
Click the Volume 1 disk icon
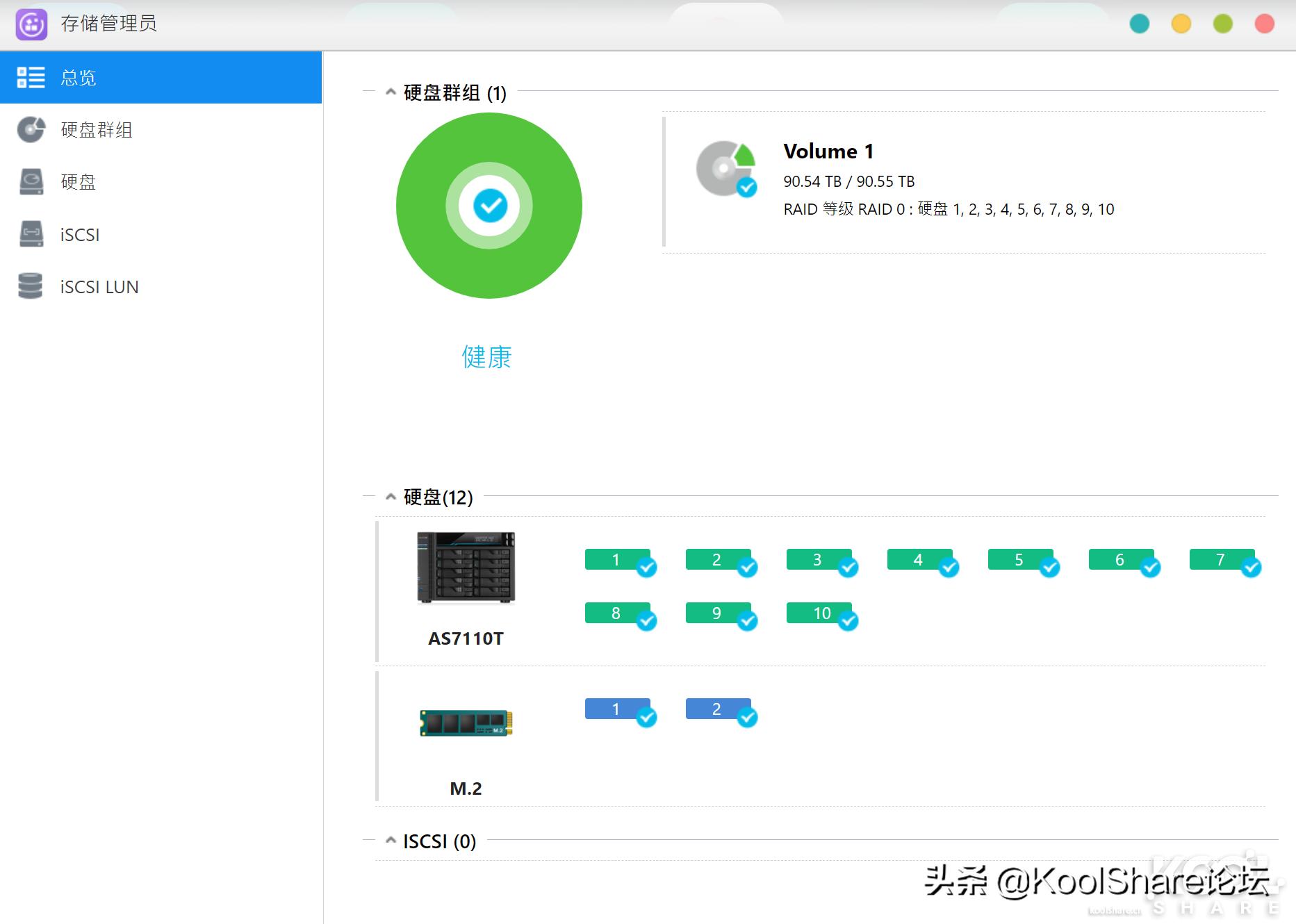(724, 169)
